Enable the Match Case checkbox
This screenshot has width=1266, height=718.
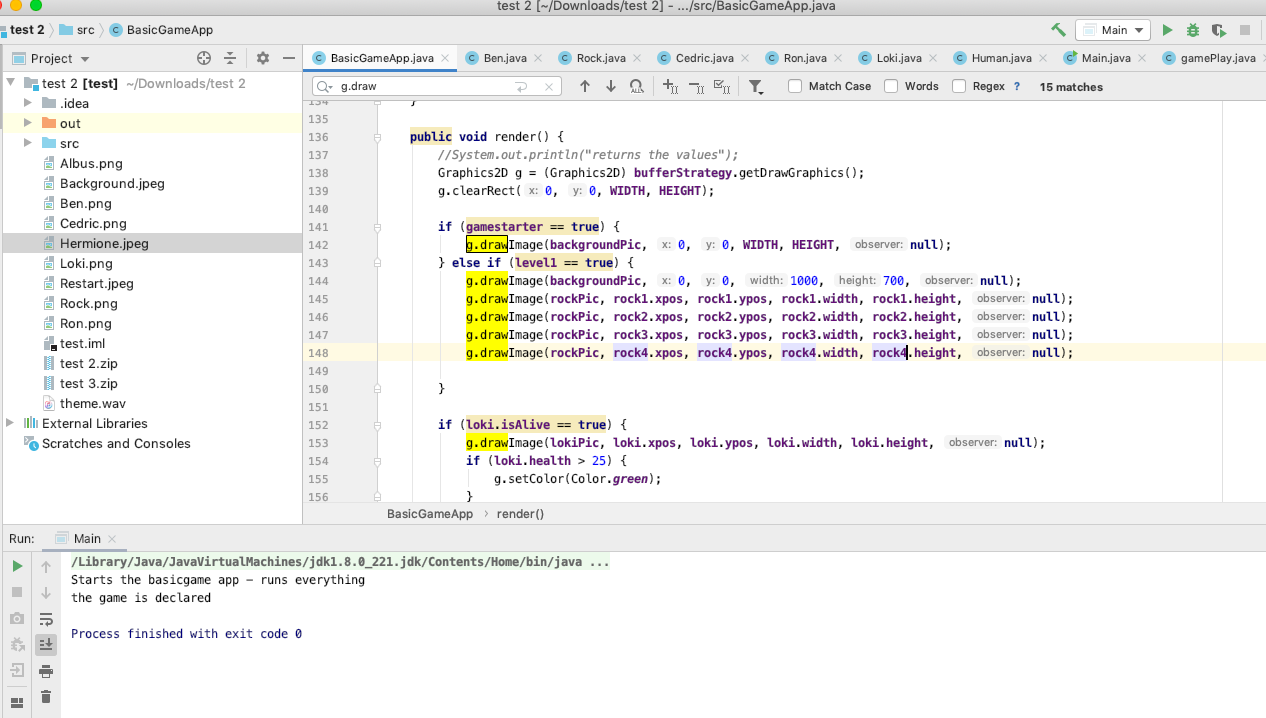point(795,87)
